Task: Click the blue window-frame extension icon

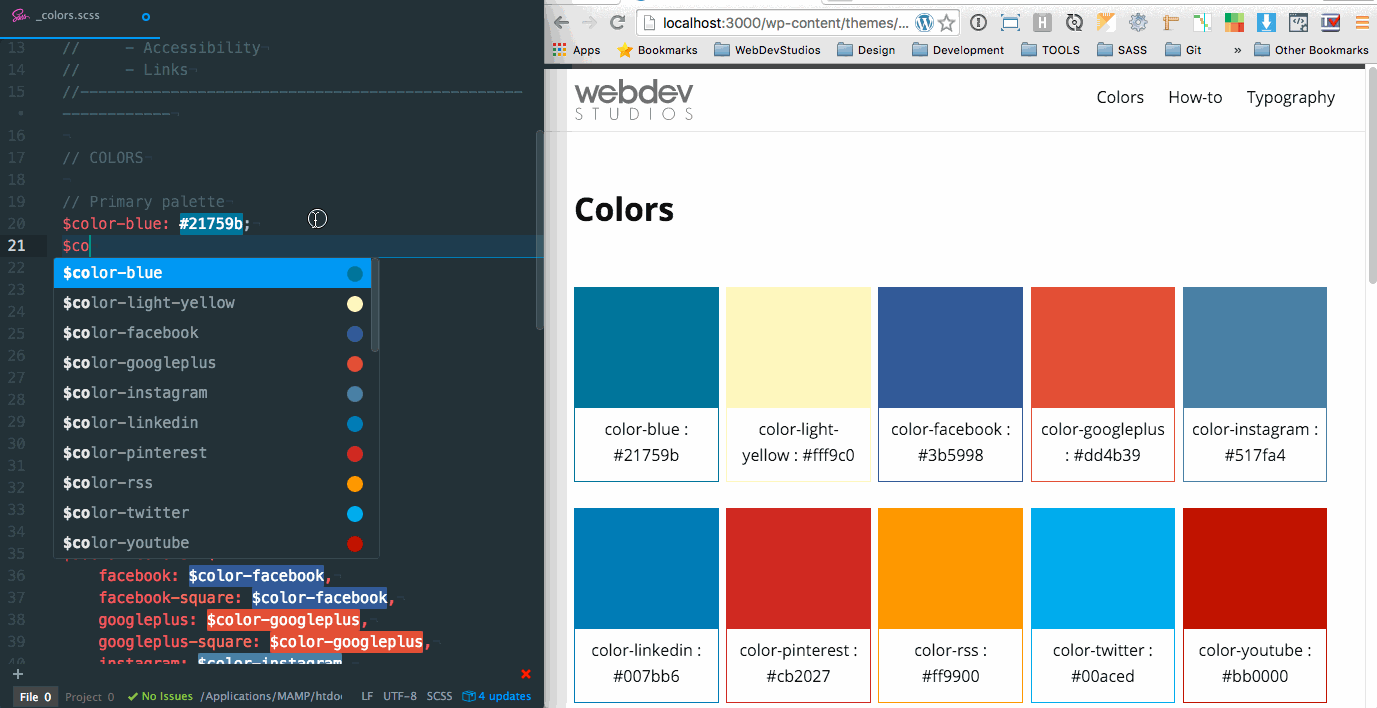Action: (x=1010, y=22)
